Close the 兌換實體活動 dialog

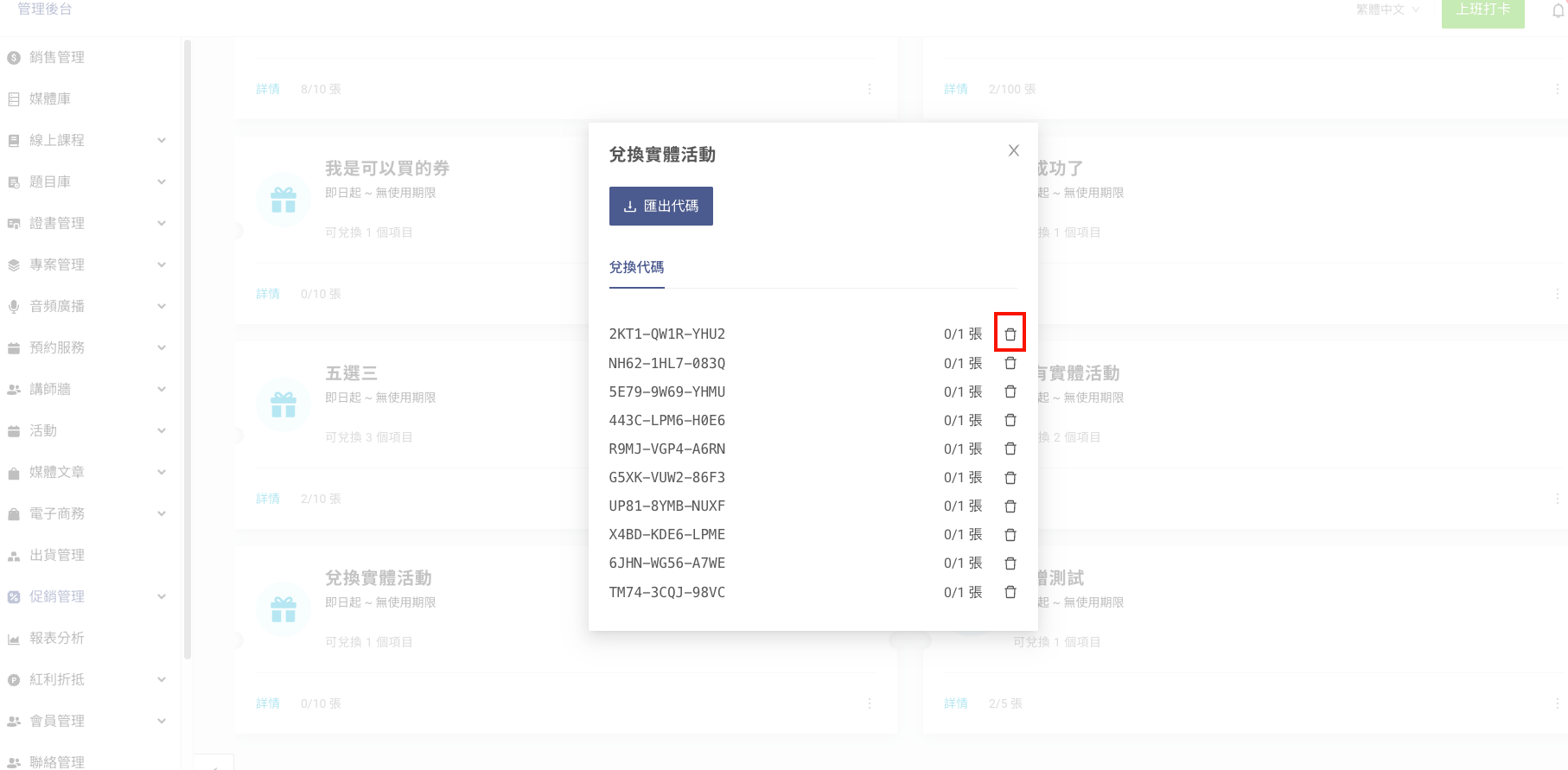(x=1014, y=150)
